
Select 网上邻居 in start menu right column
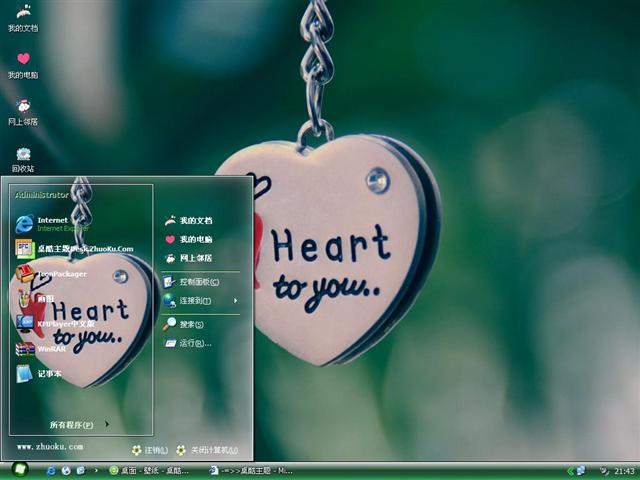pos(189,258)
